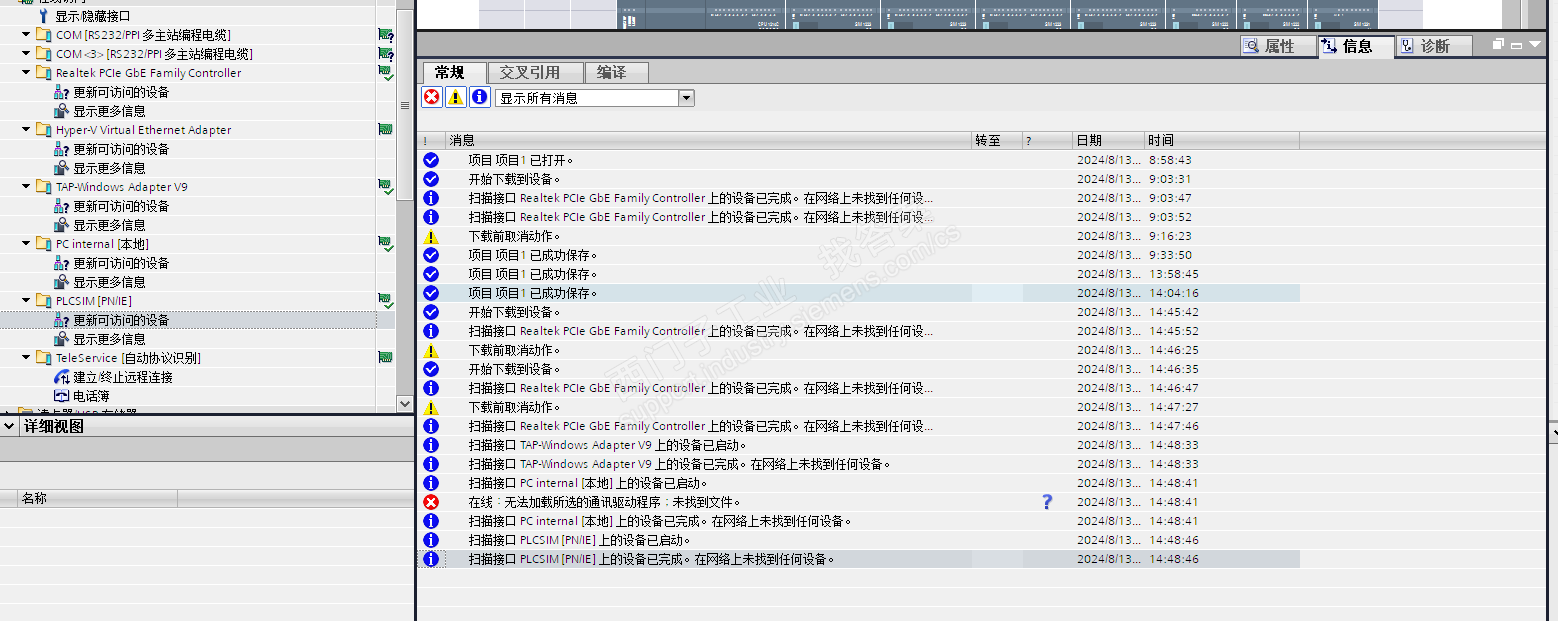
Task: Sort messages by the 日期 column header
Action: [1108, 141]
